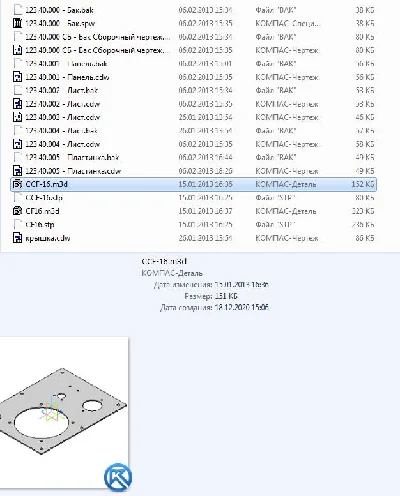Select the file 123.40.002 - Лист.bak
400x496 pixels.
tap(193, 90)
